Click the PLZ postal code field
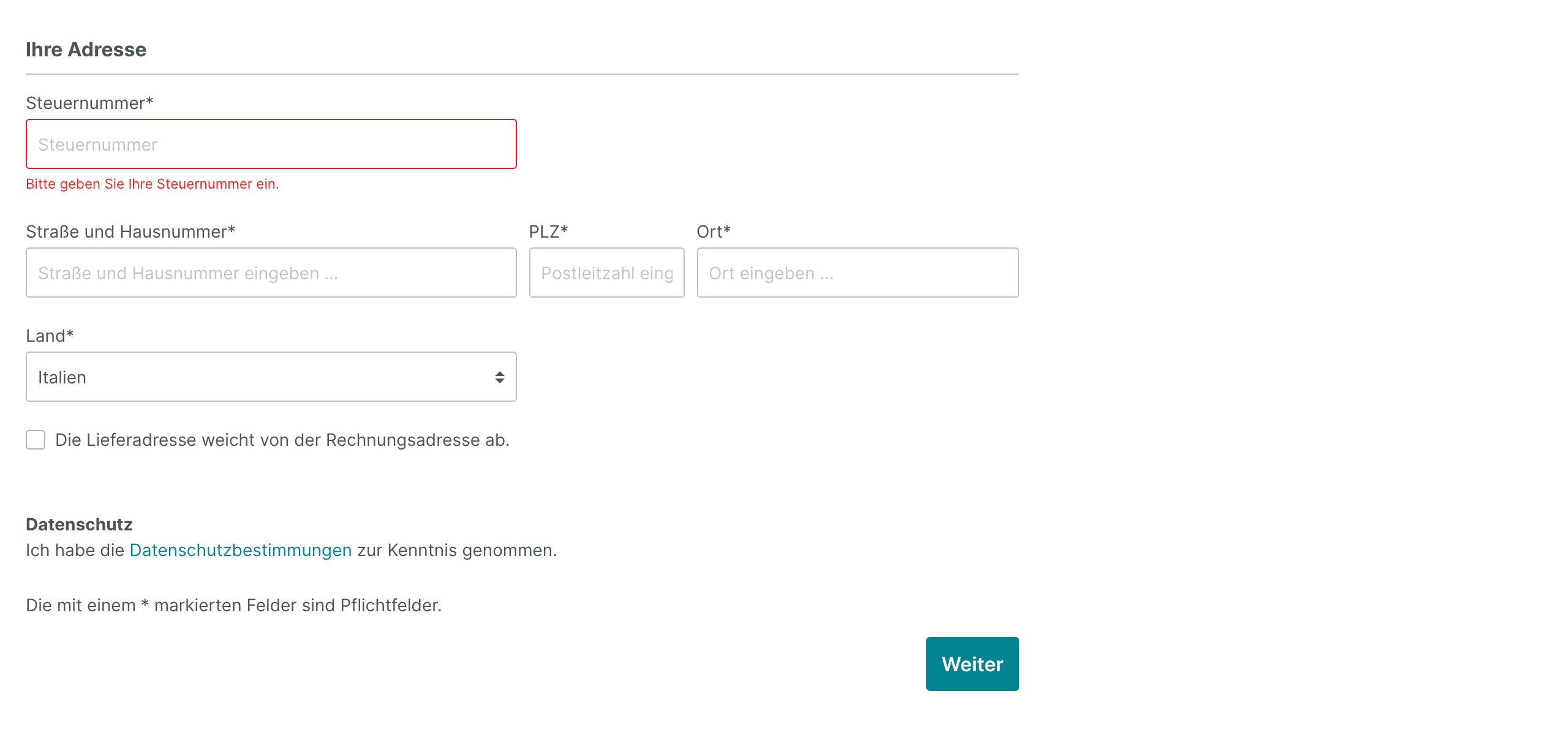Viewport: 1568px width, 746px height. click(606, 273)
